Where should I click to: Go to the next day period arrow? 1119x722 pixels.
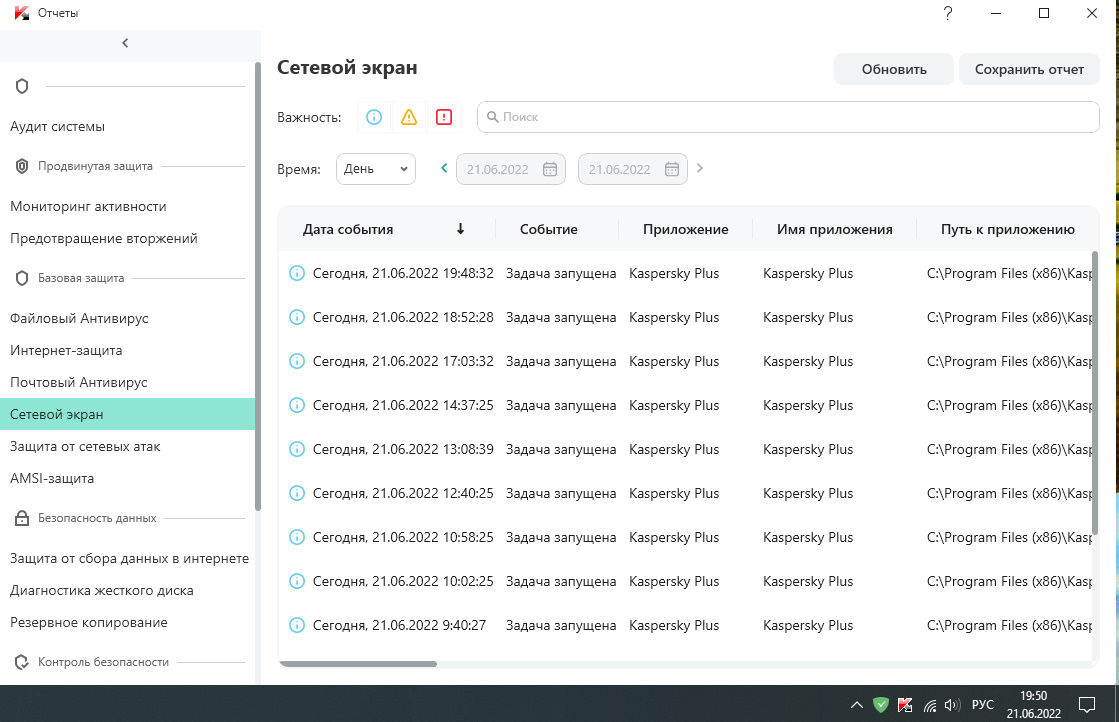coord(700,168)
